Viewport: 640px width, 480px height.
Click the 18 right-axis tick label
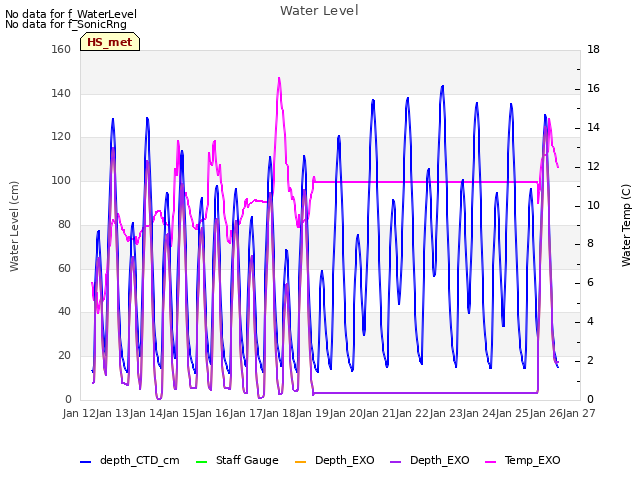pos(593,49)
